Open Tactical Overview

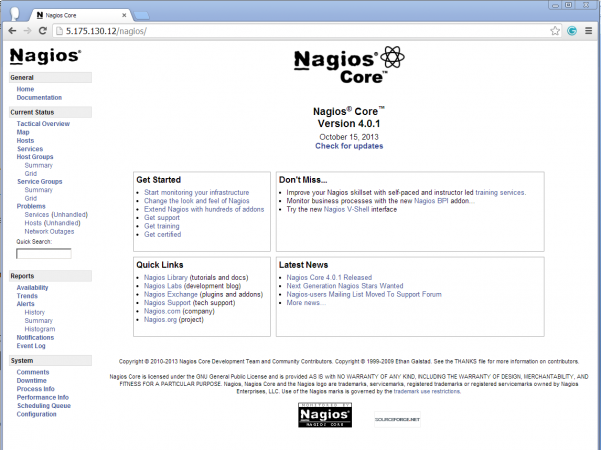[43, 123]
